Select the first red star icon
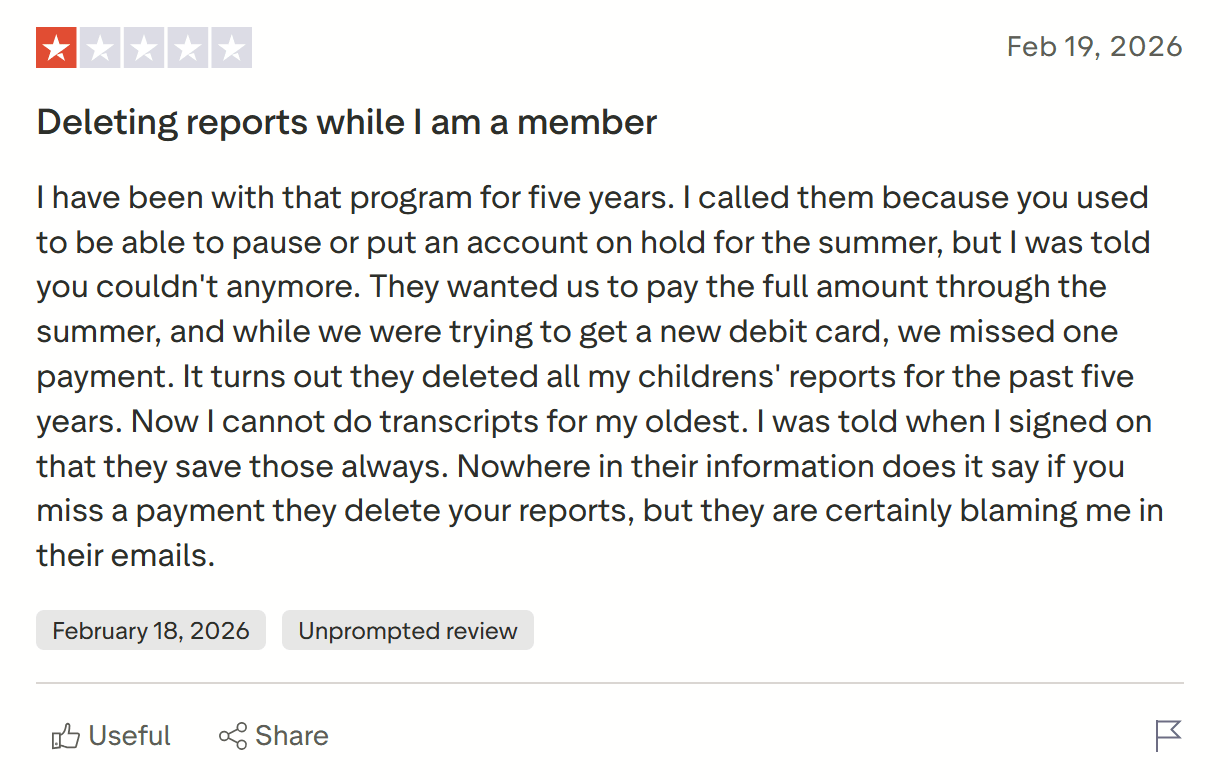The width and height of the screenshot is (1228, 780). point(57,46)
